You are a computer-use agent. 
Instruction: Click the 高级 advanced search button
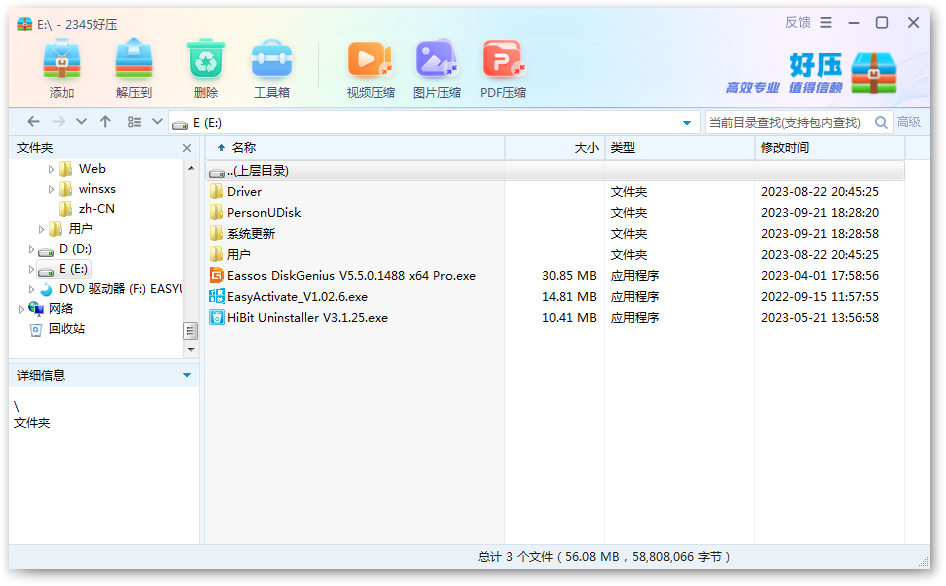[909, 122]
